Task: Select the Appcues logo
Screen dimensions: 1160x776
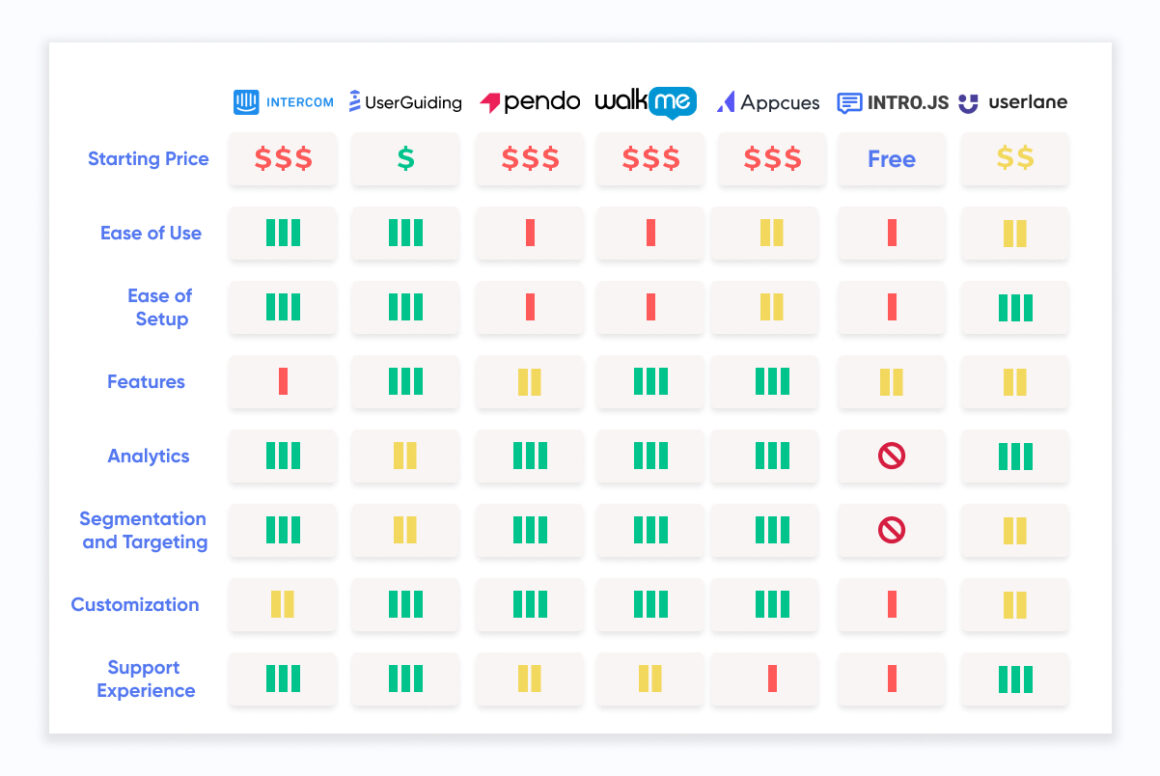Action: click(768, 102)
